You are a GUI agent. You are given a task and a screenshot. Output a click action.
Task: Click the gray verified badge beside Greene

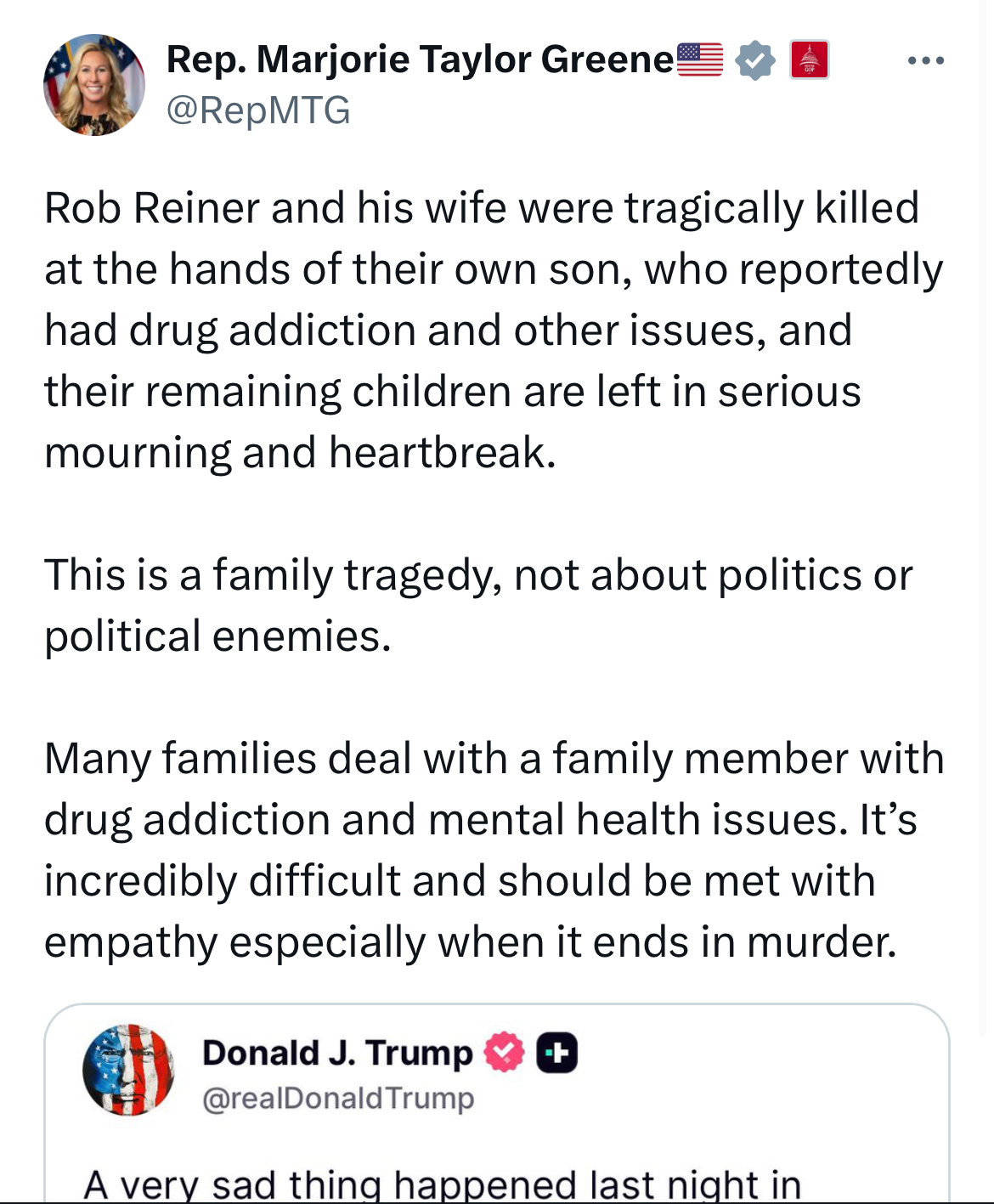point(754,60)
